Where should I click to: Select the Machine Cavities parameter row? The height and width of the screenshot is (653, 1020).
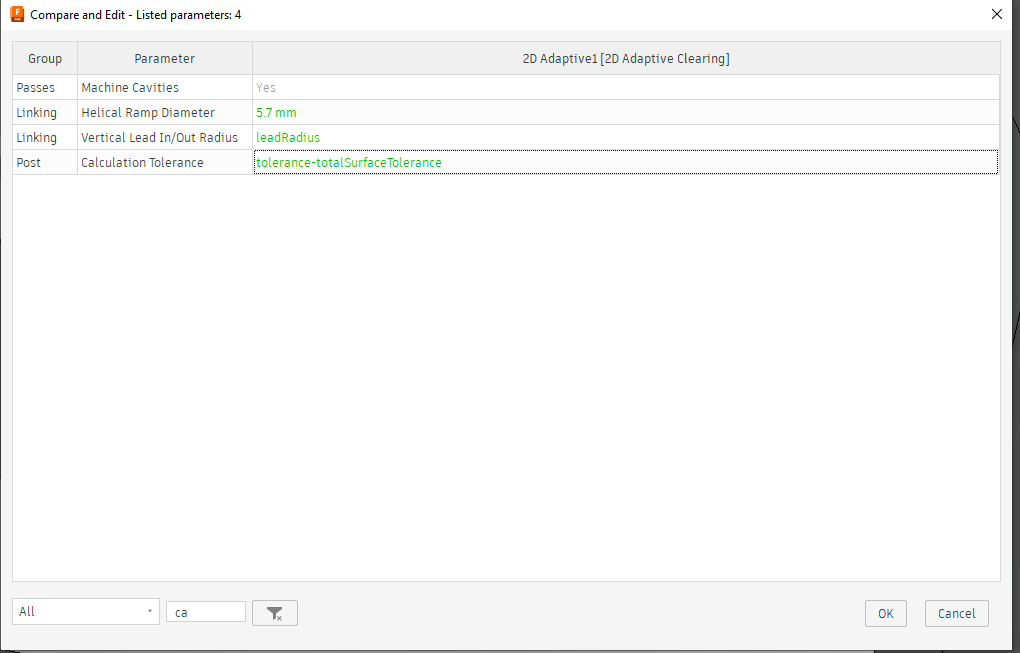click(129, 87)
